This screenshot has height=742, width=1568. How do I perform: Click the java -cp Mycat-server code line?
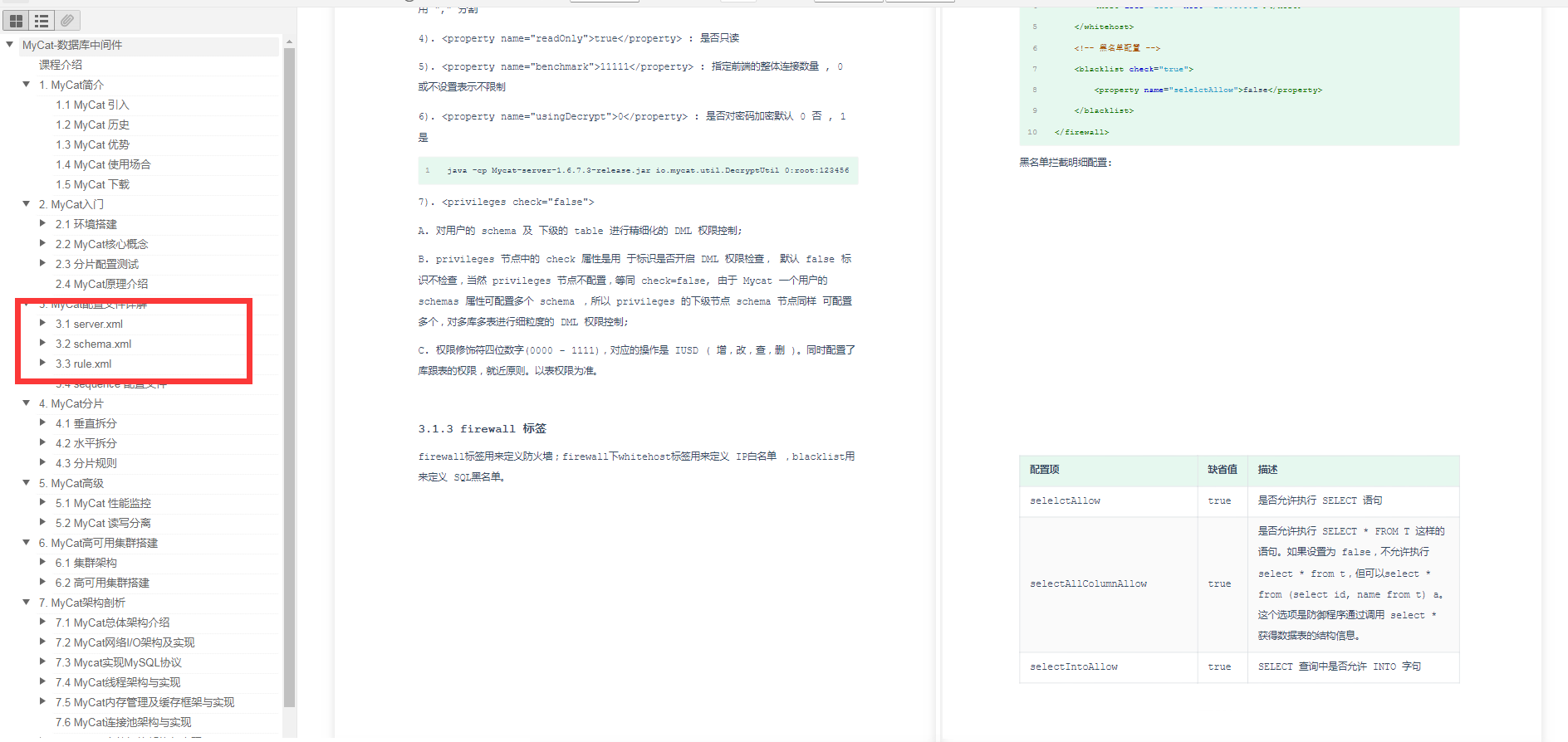coord(648,170)
